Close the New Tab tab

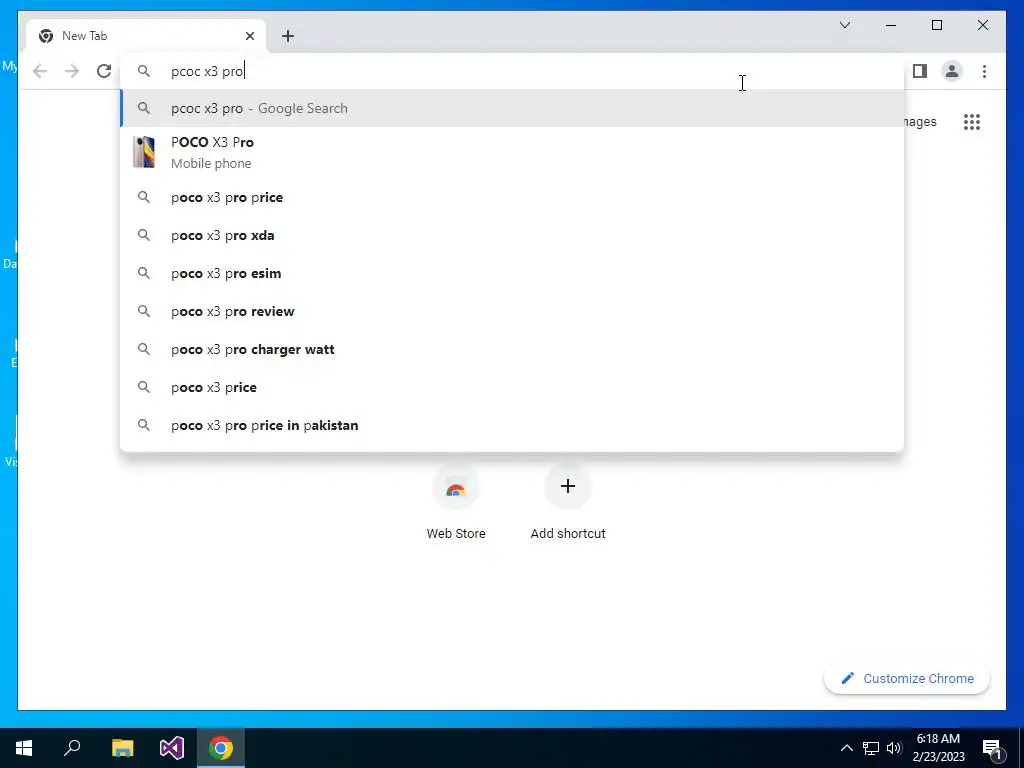tap(249, 36)
